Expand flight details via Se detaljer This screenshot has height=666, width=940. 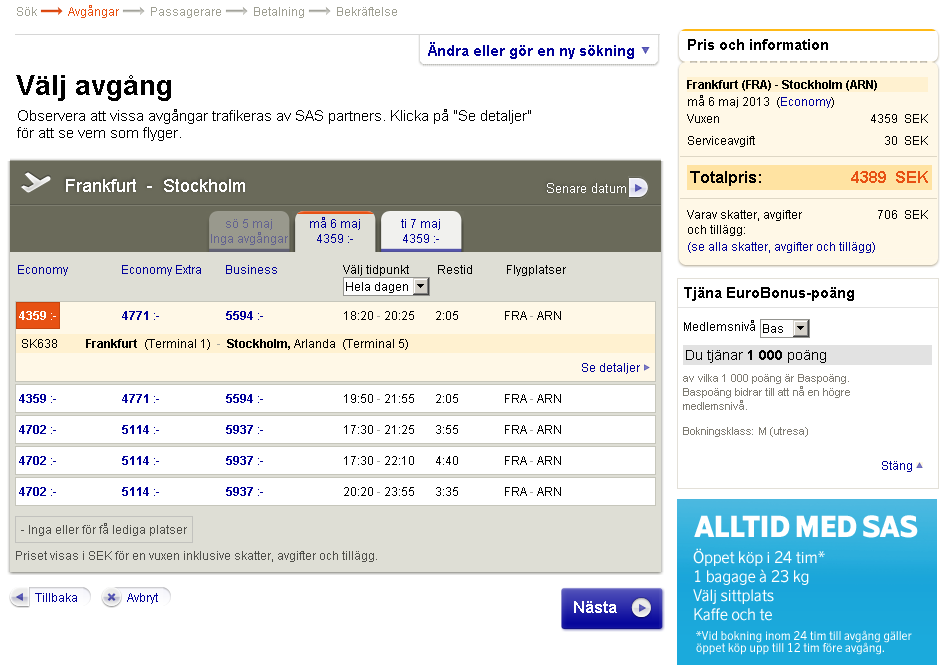[615, 368]
